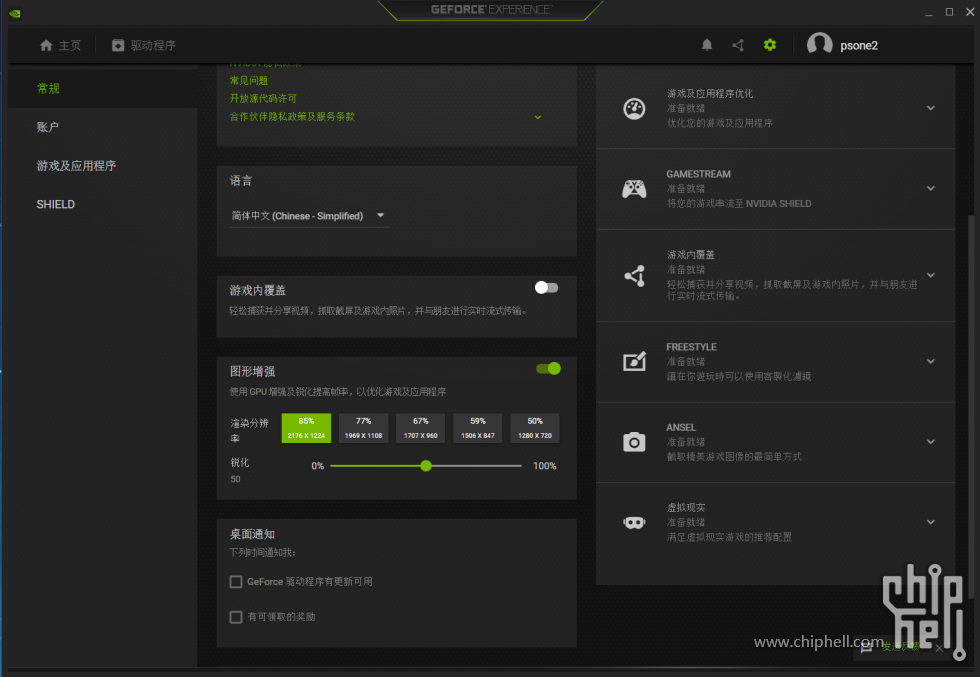Open the 常见问题 link
Screen dimensions: 980x677
click(x=249, y=81)
